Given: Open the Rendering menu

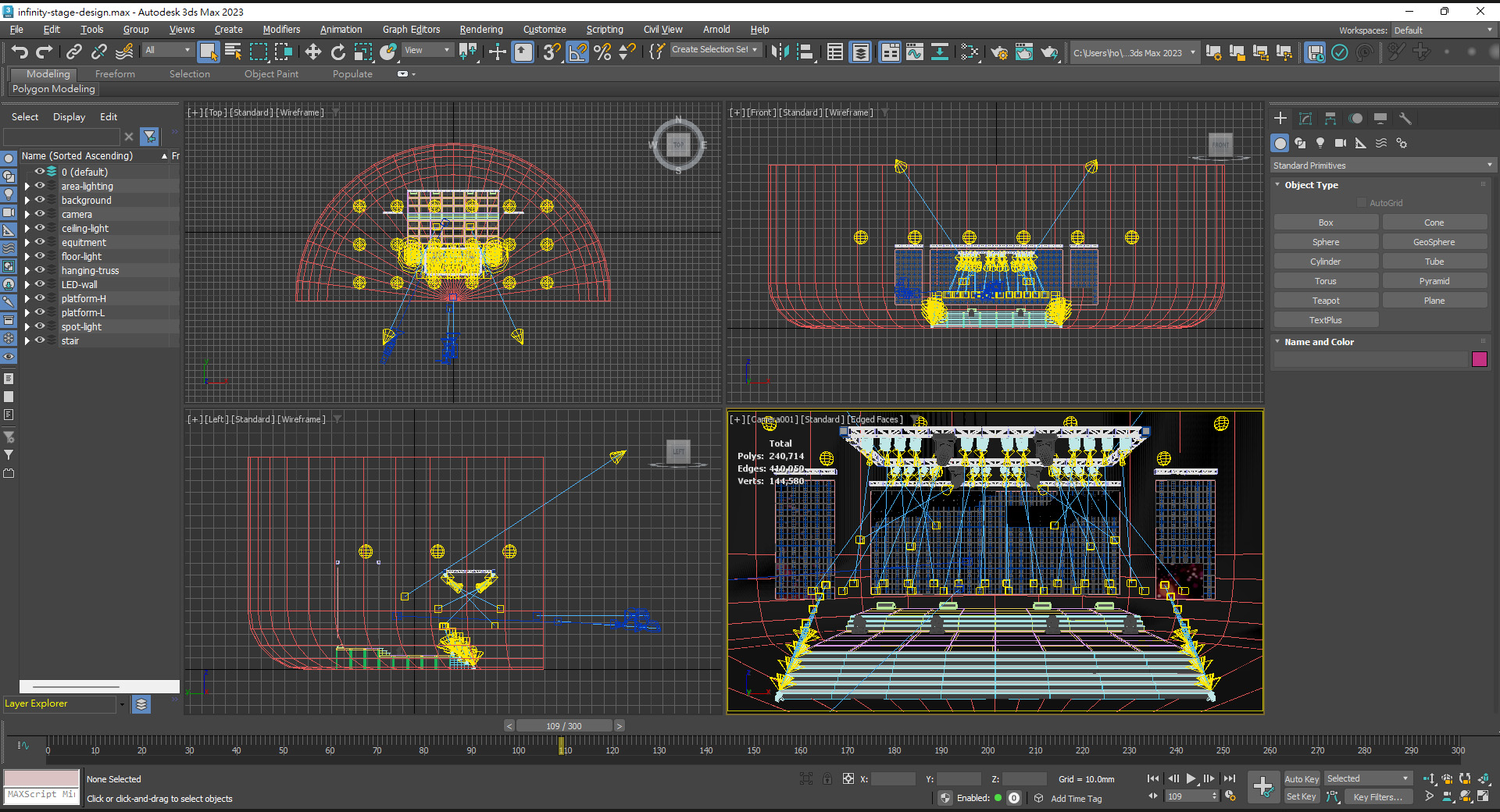Looking at the screenshot, I should tap(480, 30).
